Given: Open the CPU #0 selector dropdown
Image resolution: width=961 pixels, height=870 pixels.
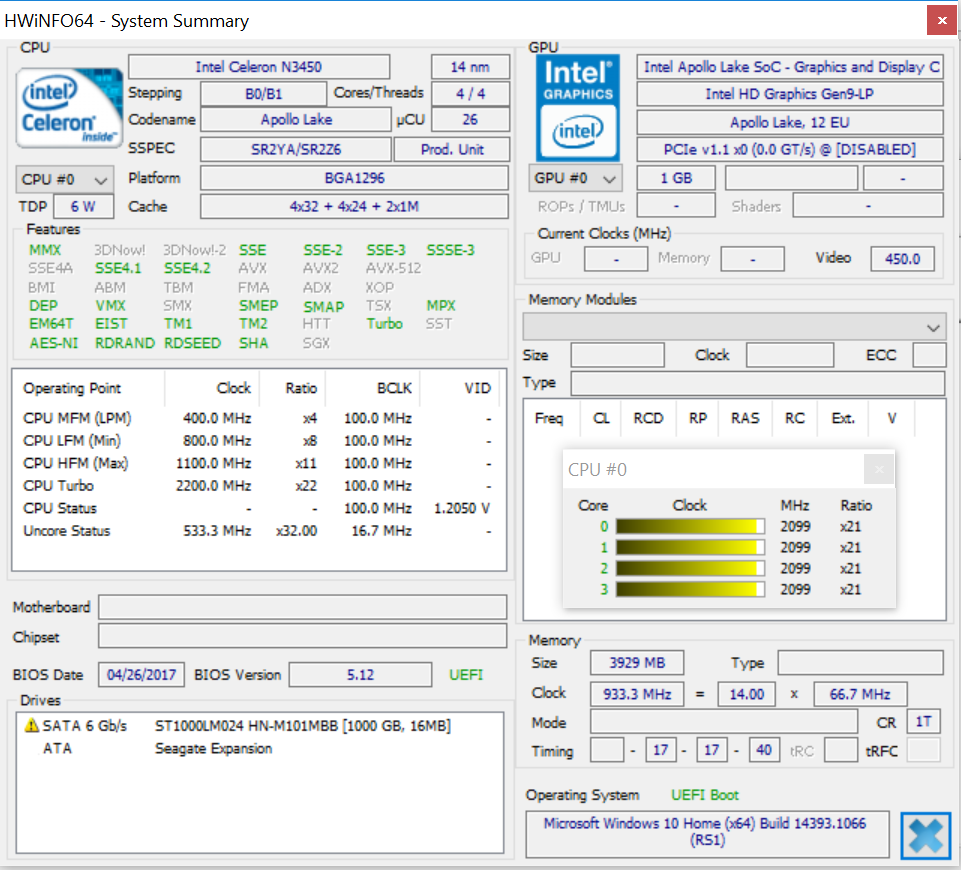Looking at the screenshot, I should tap(64, 180).
